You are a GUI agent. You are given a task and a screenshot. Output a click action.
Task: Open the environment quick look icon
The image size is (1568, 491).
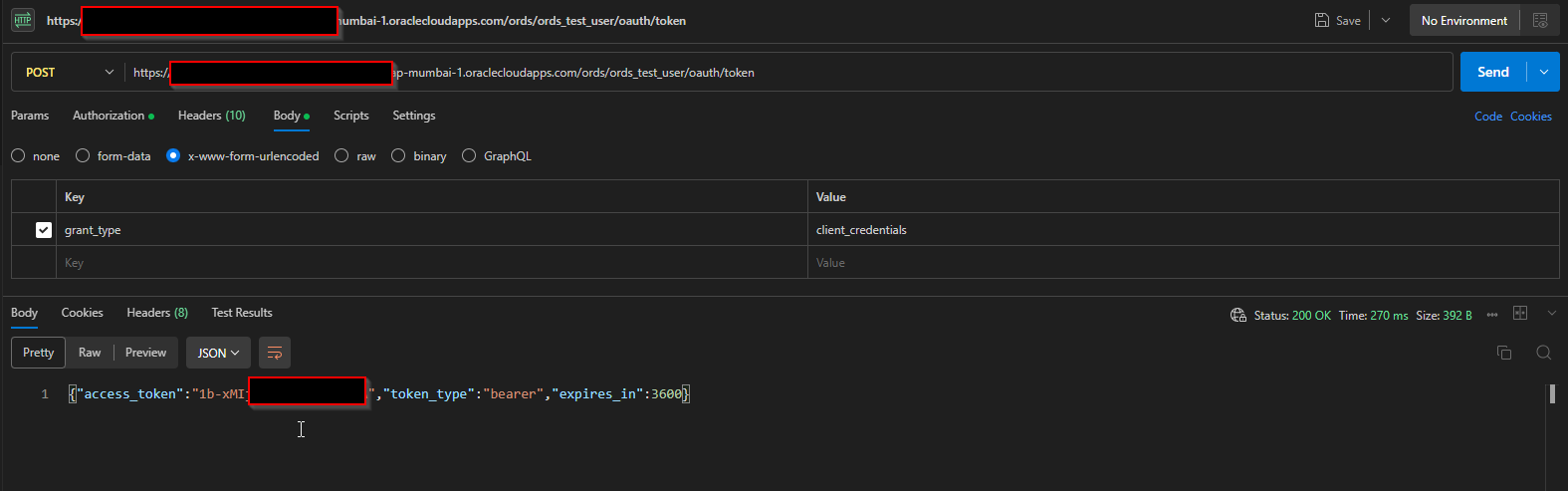click(1540, 20)
